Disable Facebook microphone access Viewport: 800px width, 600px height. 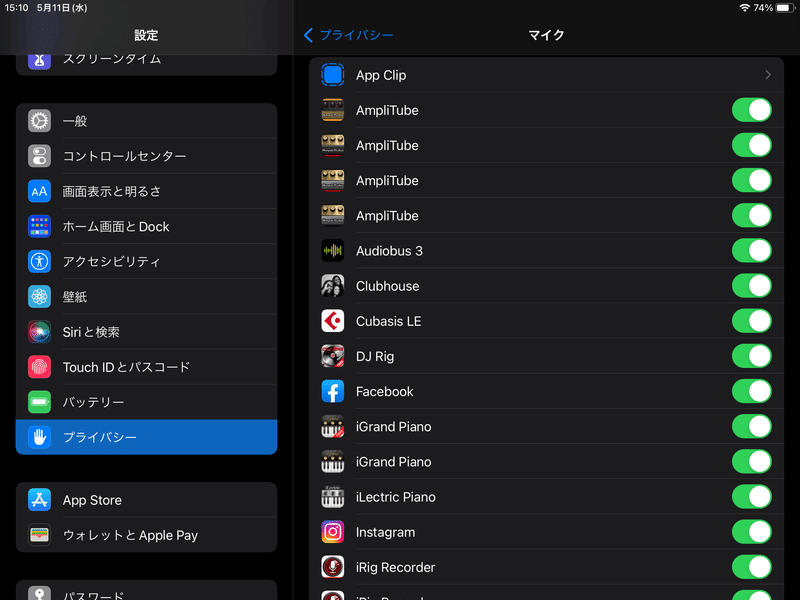pos(752,391)
